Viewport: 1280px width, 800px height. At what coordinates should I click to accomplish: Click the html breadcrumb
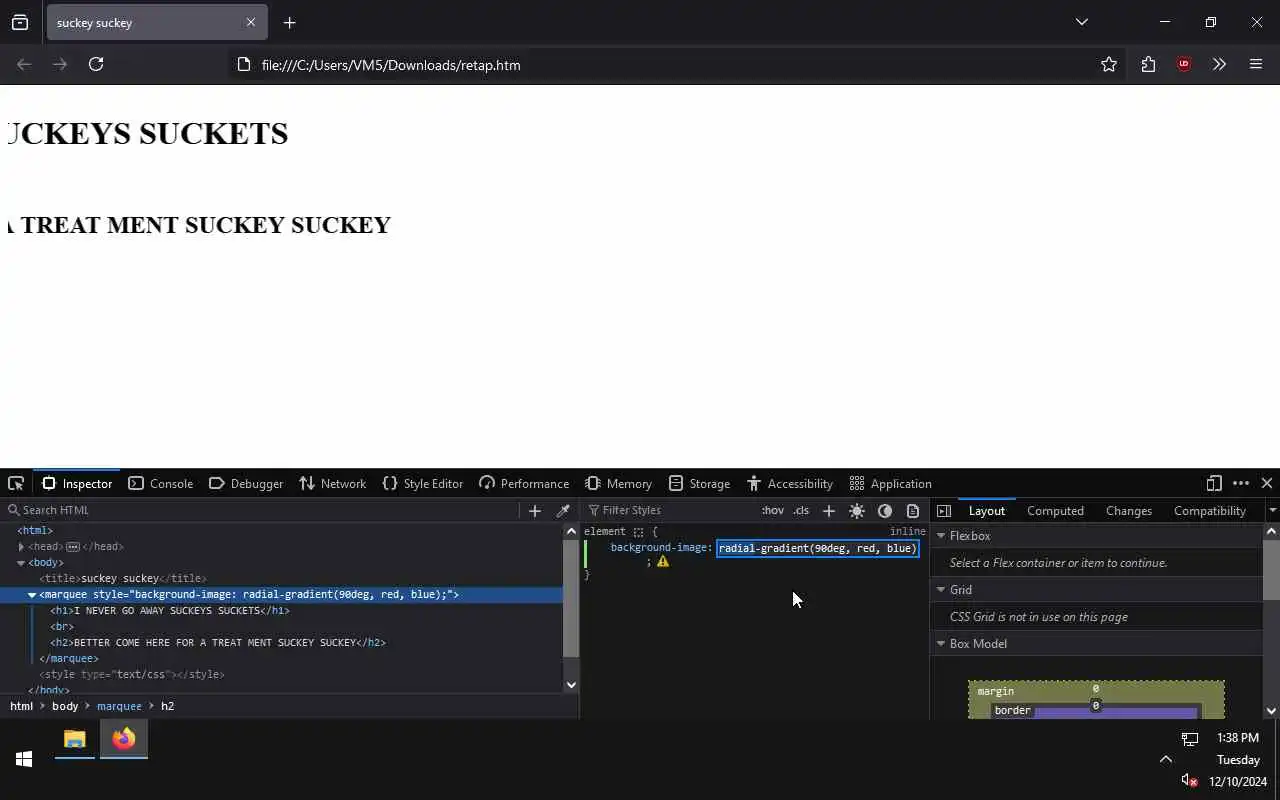coord(21,706)
